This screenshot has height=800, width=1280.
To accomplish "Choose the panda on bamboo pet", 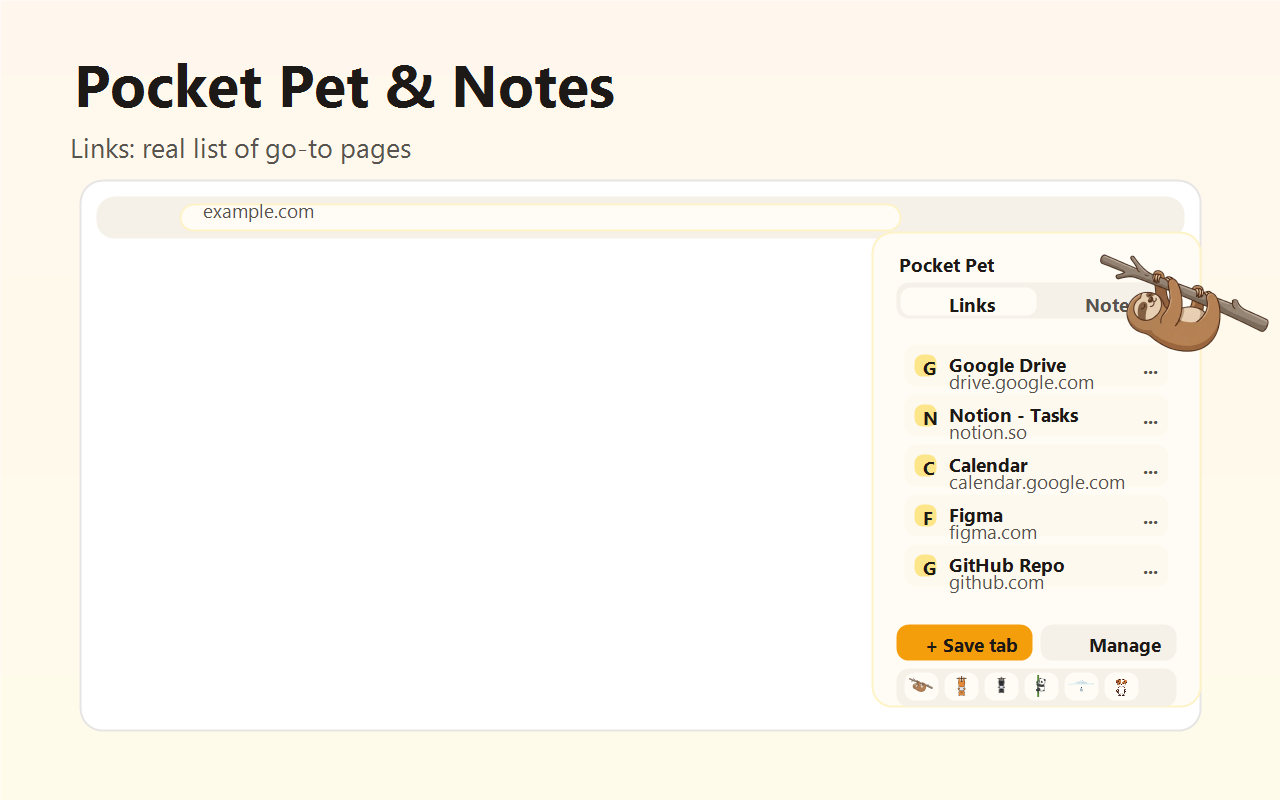I will click(x=1040, y=686).
